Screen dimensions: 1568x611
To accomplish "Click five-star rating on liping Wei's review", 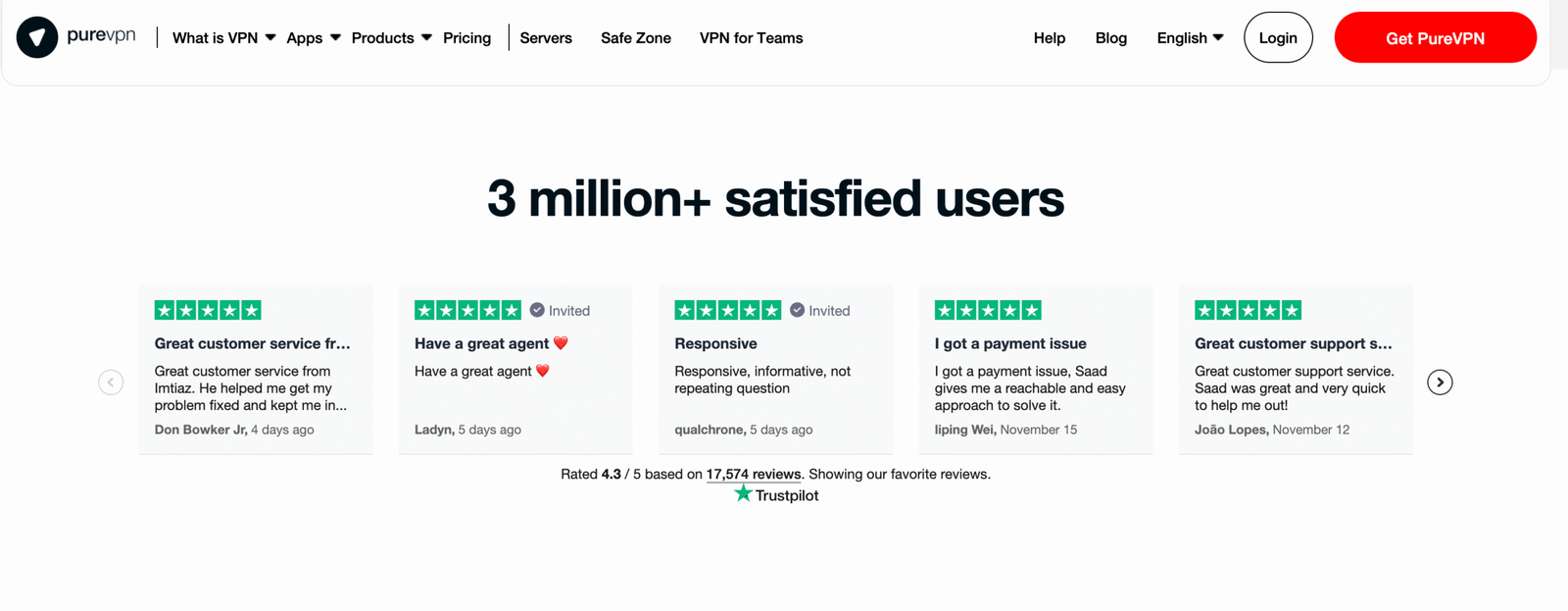I will tap(988, 311).
